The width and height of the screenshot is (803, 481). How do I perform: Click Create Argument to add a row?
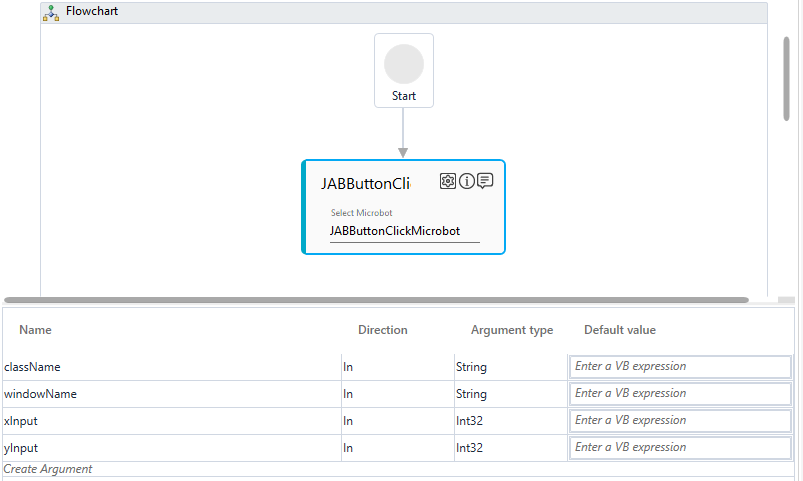48,469
